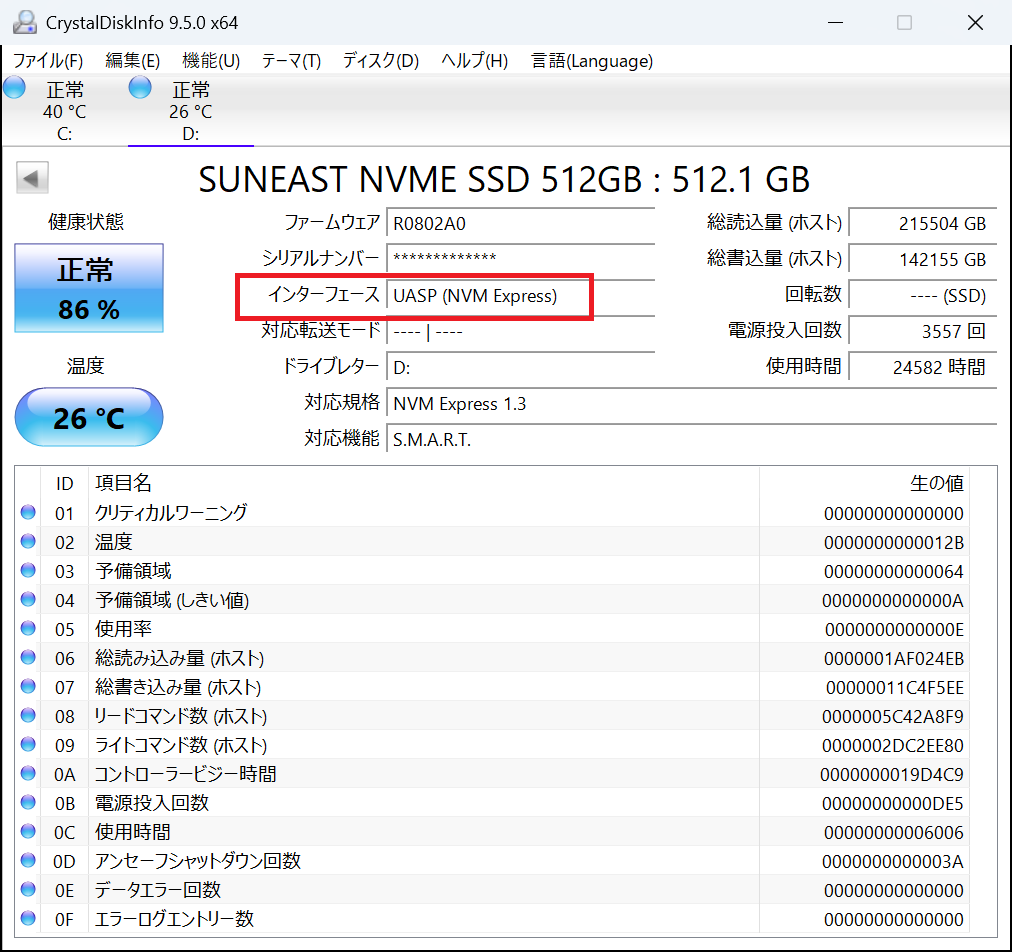Screen dimensions: 1012x952
Task: Click the NVM Express 1.3 standard field
Action: point(691,404)
